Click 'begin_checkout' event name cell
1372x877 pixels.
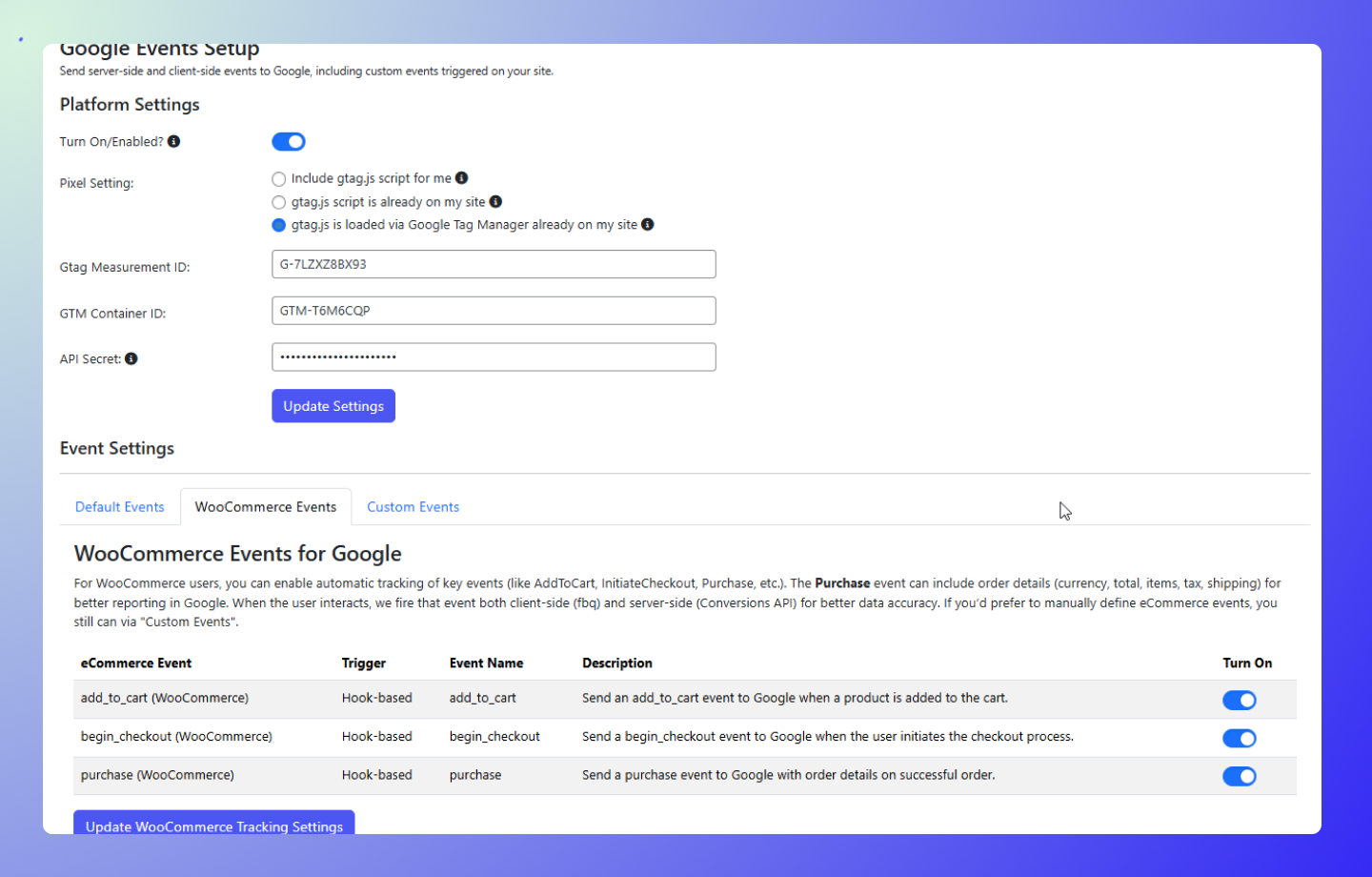[x=494, y=736]
